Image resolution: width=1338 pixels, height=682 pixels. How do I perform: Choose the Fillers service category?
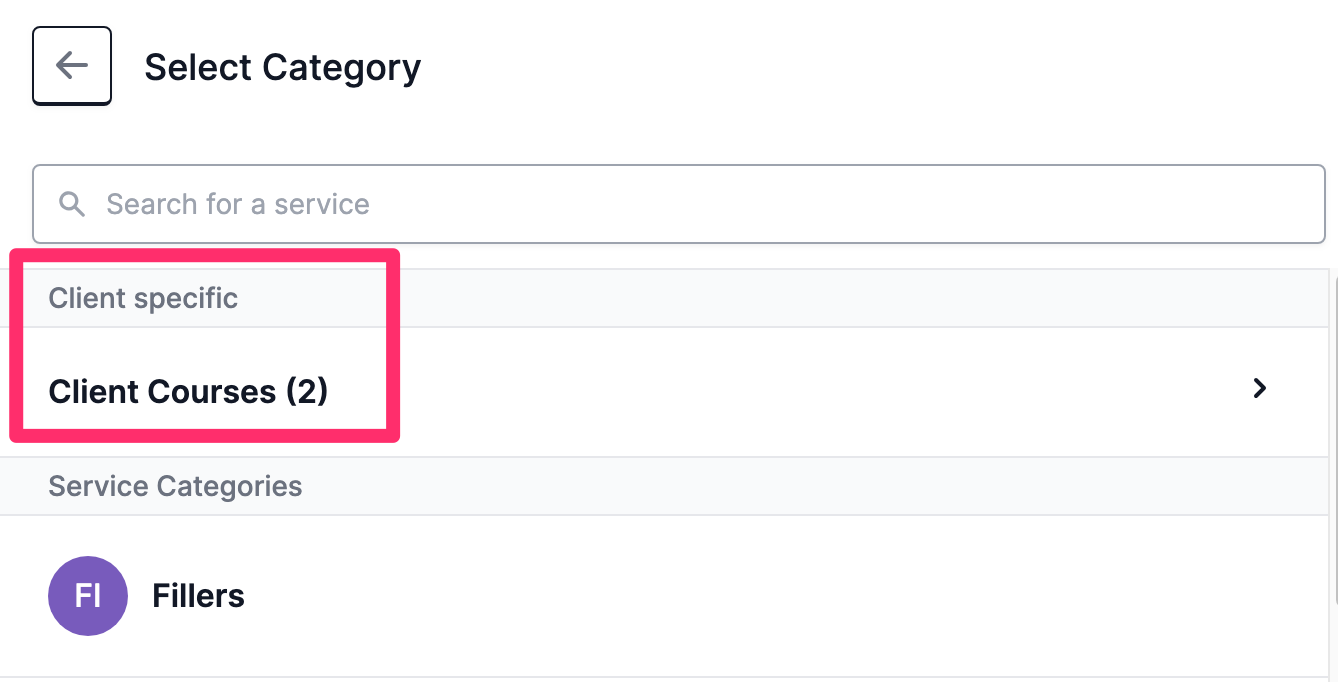tap(664, 596)
